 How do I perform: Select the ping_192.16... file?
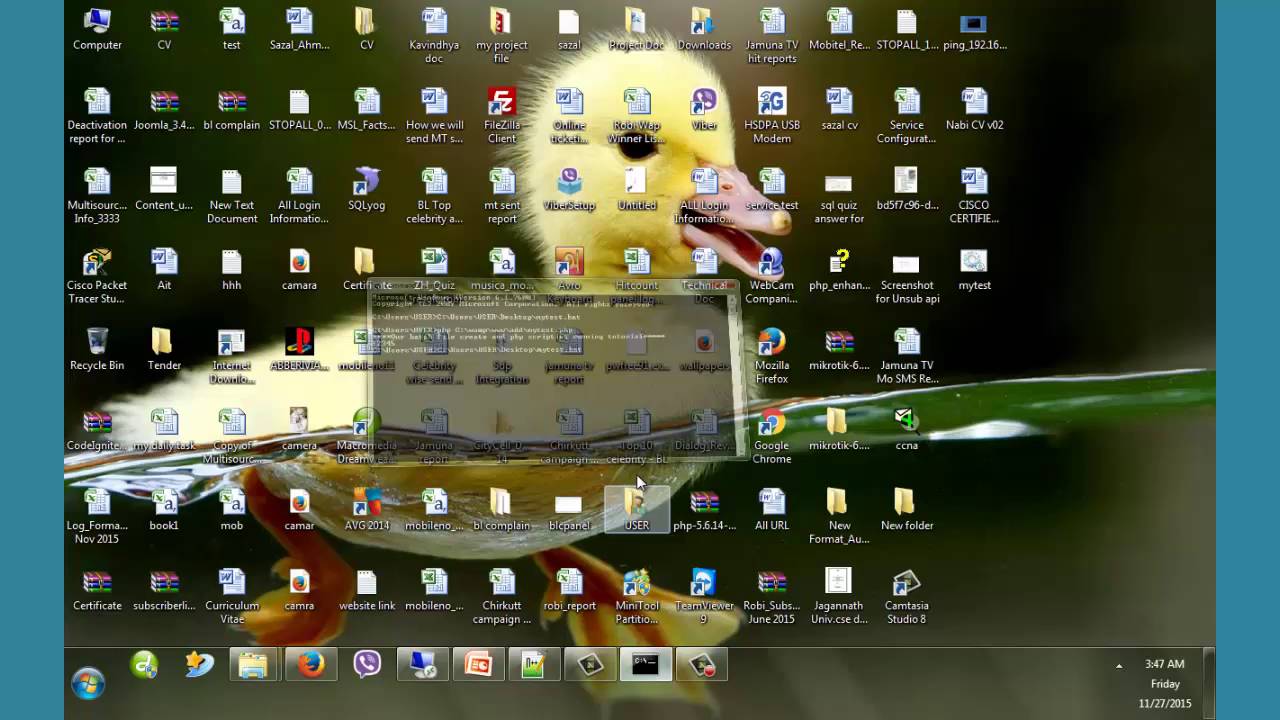point(974,30)
